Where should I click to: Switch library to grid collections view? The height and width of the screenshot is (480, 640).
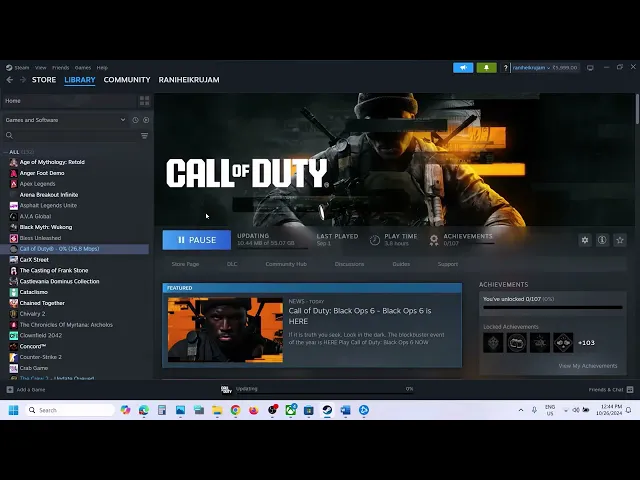tap(144, 101)
